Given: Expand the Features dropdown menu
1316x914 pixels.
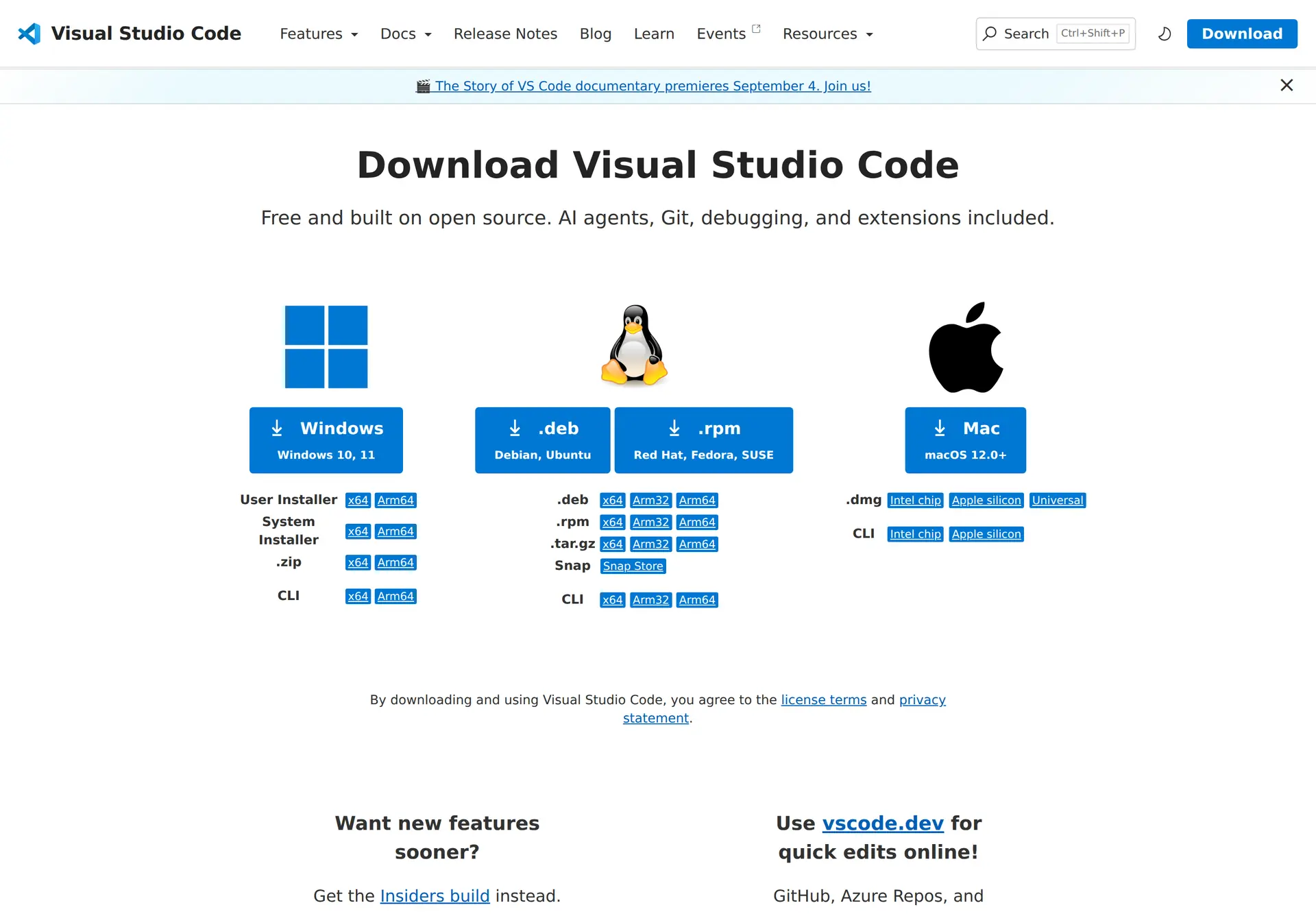Looking at the screenshot, I should click(x=319, y=34).
